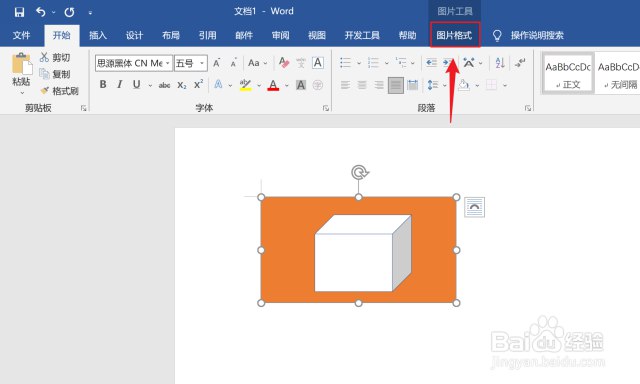
Task: Align text right
Action: [379, 85]
